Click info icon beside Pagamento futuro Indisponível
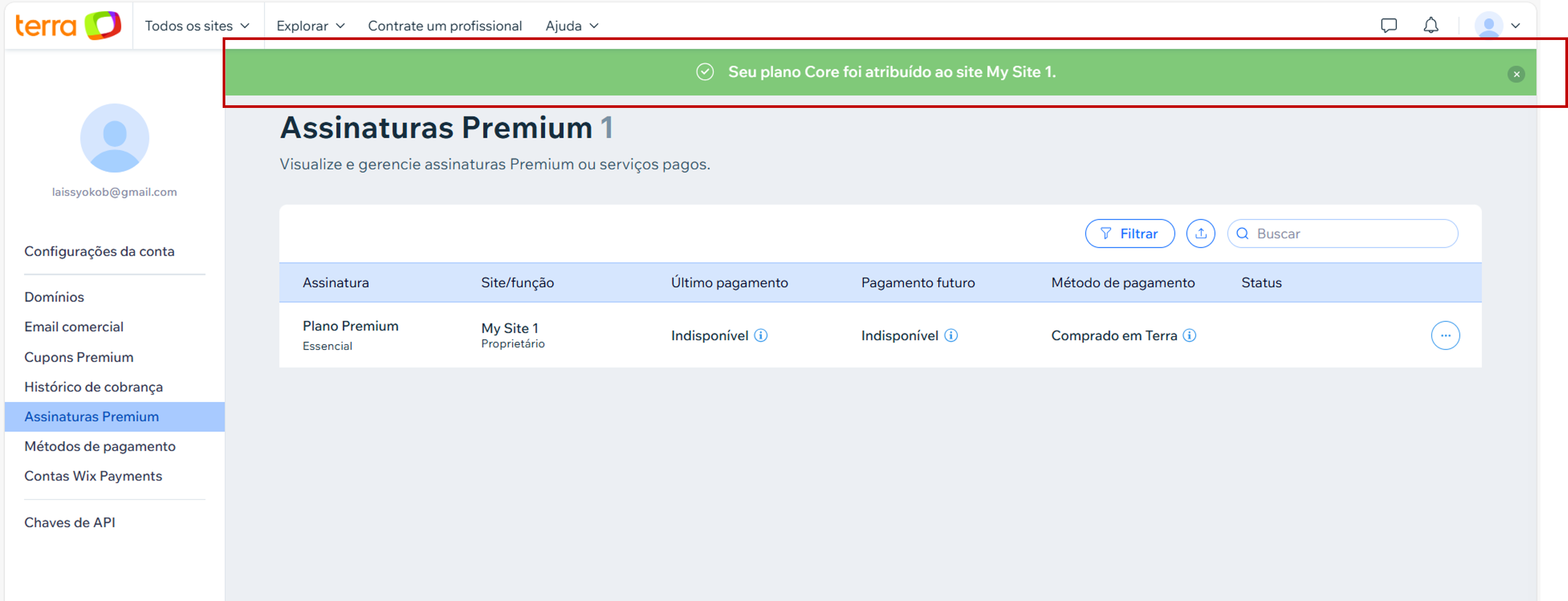The width and height of the screenshot is (1568, 601). point(951,335)
